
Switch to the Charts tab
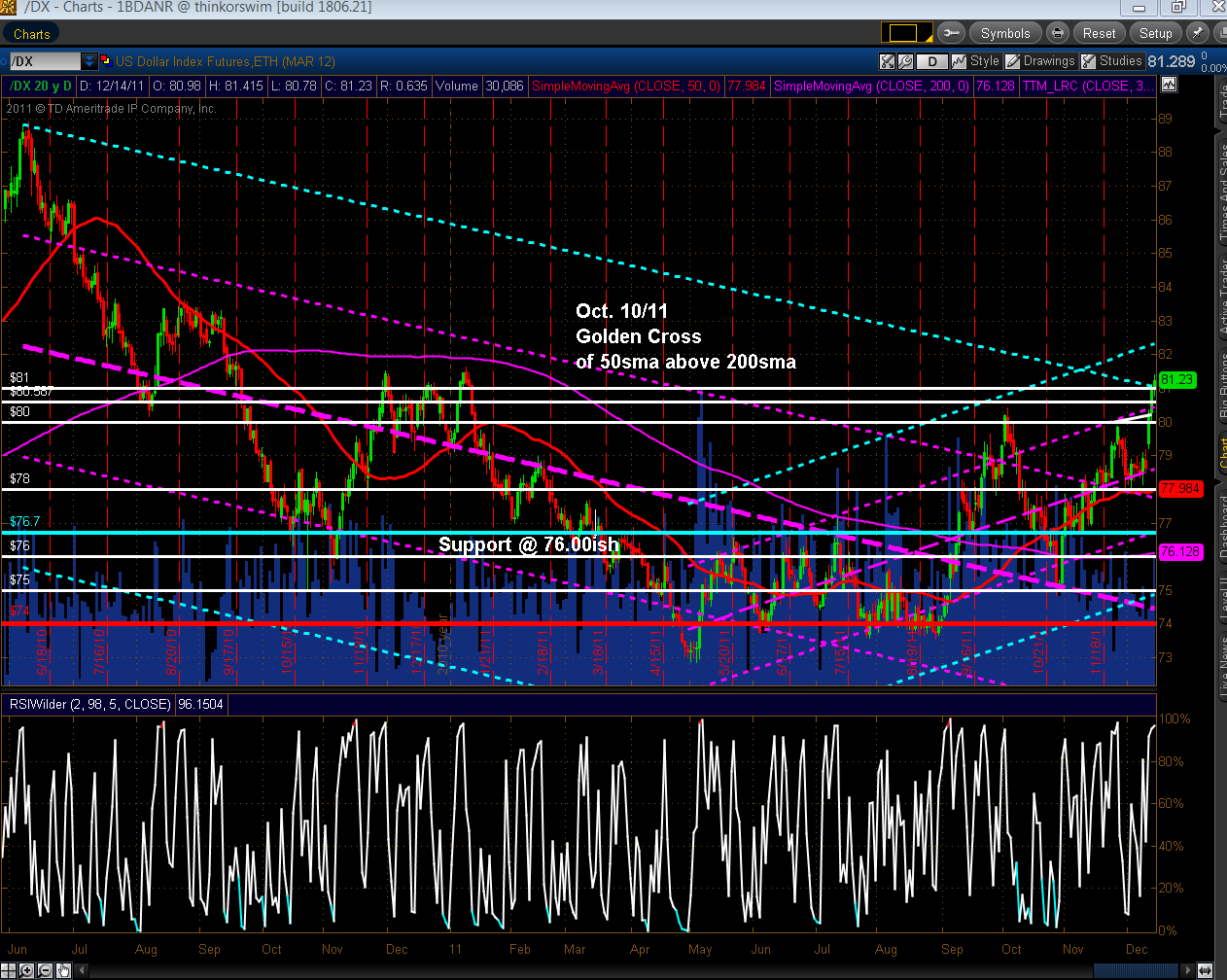(x=32, y=34)
